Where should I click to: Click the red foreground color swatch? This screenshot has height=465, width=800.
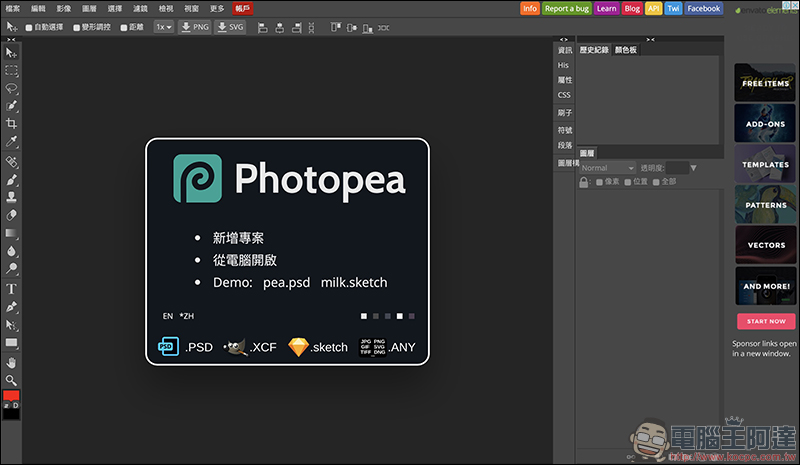pyautogui.click(x=11, y=395)
